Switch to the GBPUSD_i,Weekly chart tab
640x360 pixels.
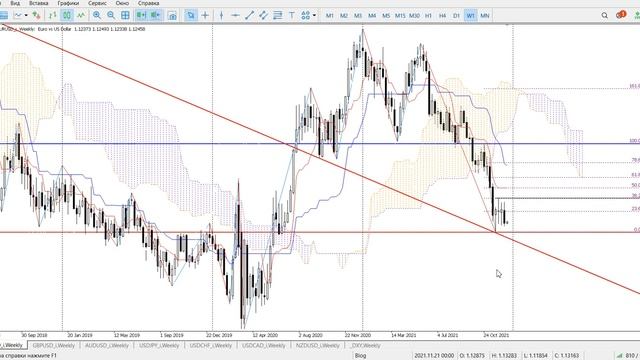tap(53, 345)
